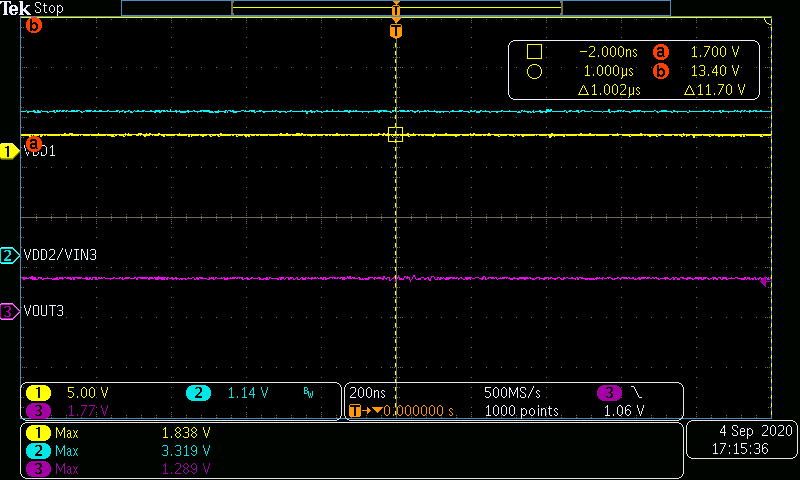Image resolution: width=800 pixels, height=480 pixels.
Task: Select channel 1 ground marker labeled VDD1
Action: (9, 151)
